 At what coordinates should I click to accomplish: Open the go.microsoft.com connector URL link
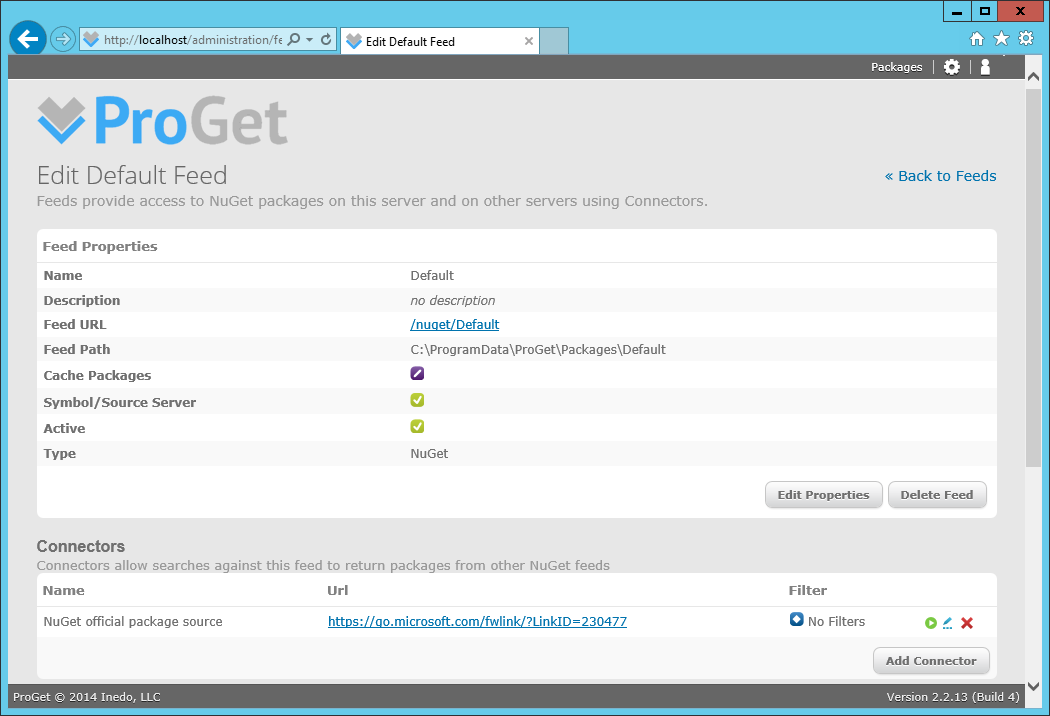pos(477,622)
